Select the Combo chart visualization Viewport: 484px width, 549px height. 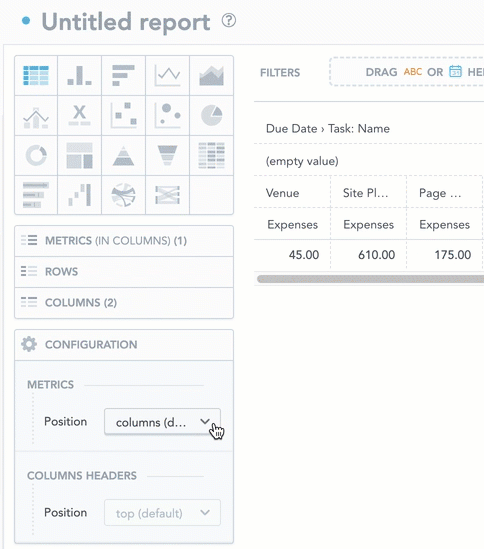[36, 116]
